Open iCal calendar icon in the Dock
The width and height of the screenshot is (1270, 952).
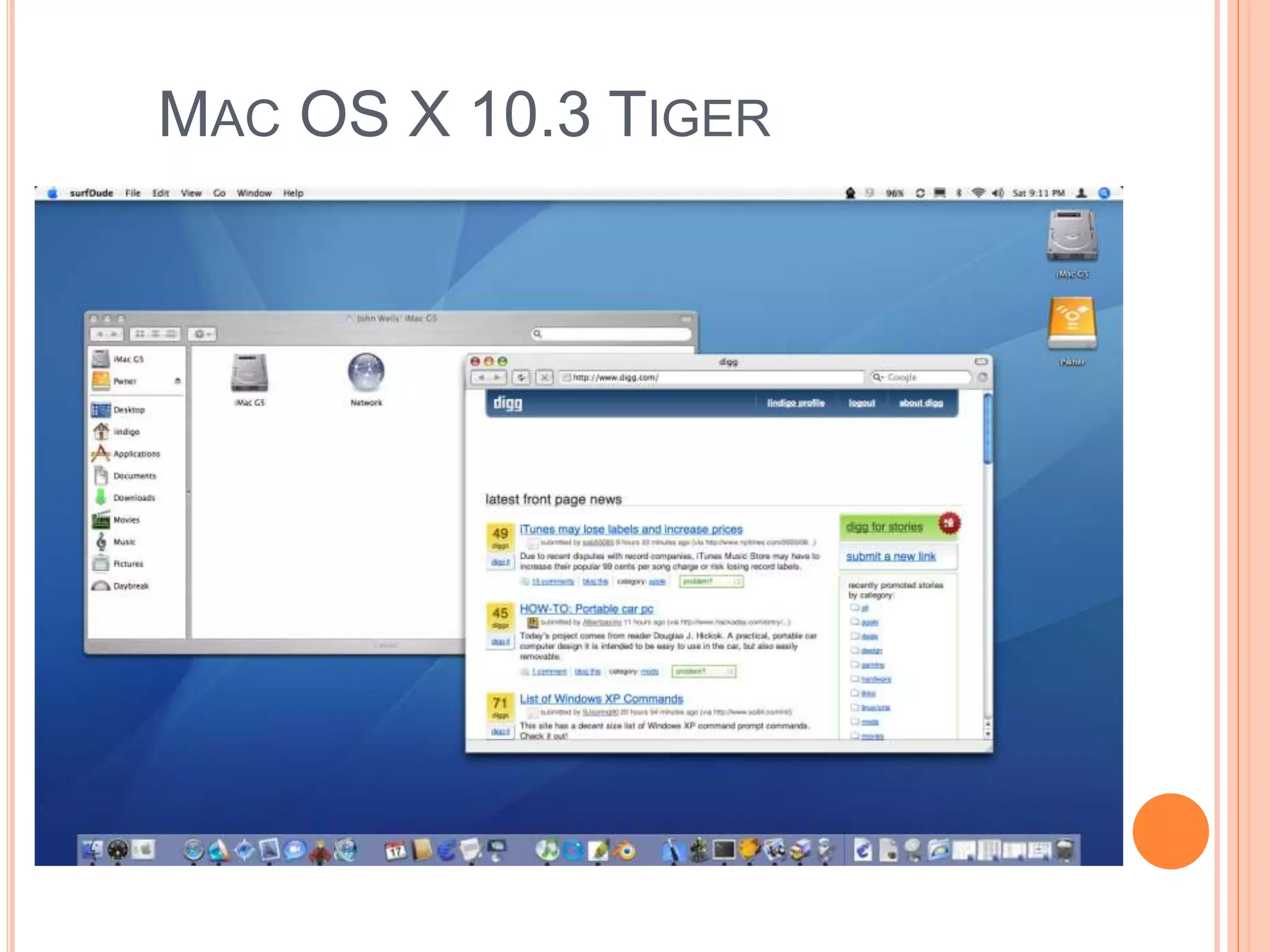pyautogui.click(x=395, y=850)
